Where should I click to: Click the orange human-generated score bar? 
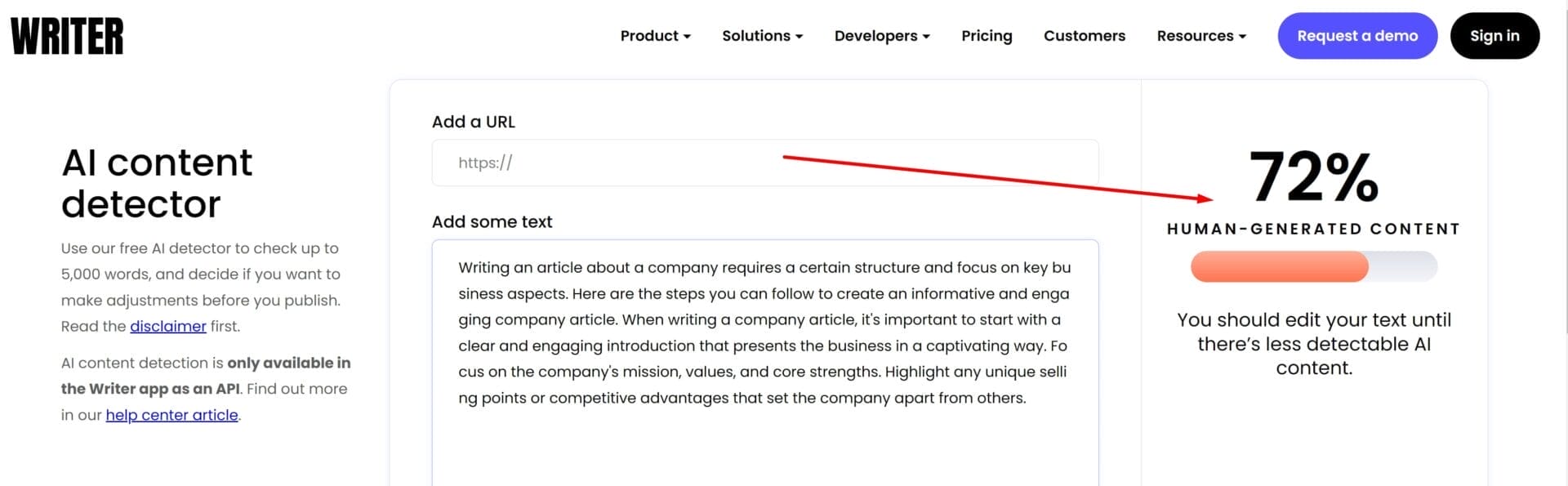coord(1279,267)
